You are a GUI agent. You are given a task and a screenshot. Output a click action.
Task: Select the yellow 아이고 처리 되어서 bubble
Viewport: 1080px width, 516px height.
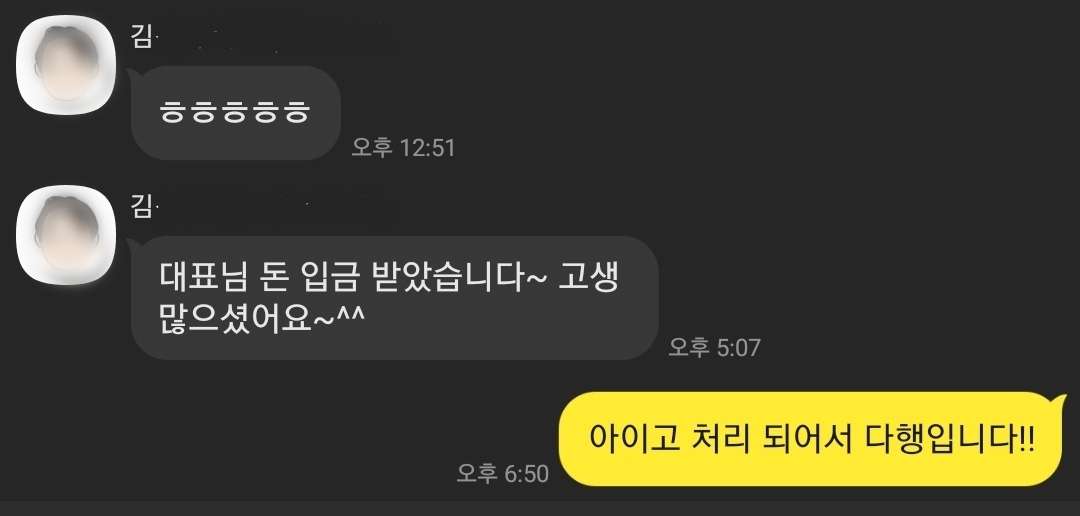coord(812,439)
